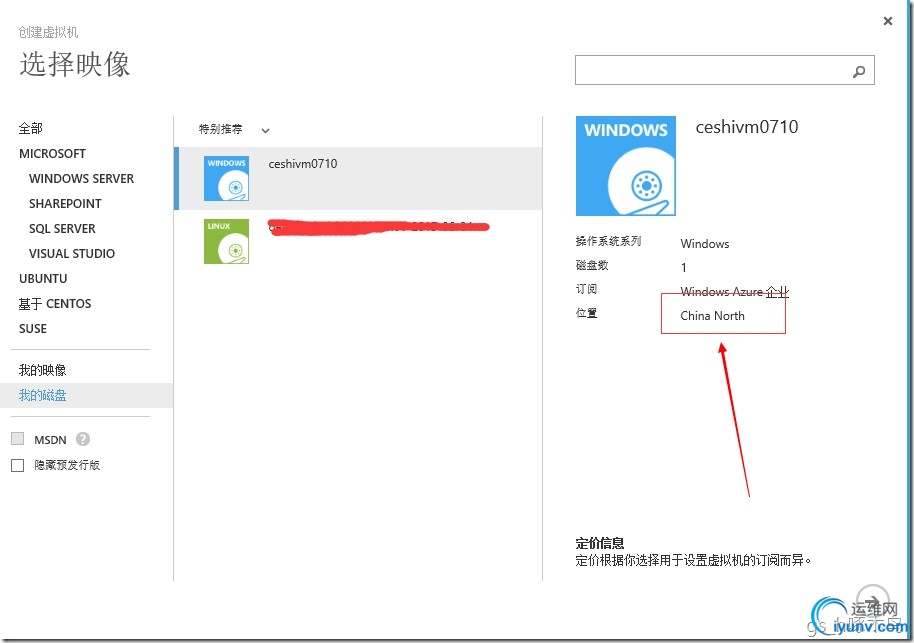Select the ceshivm0710 list row text
The width and height of the screenshot is (914, 643).
pos(303,164)
